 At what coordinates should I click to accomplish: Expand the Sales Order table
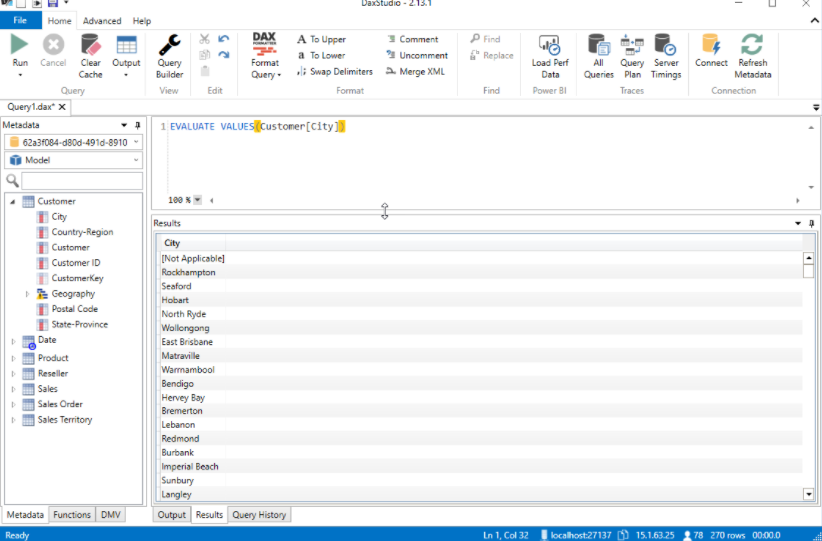click(14, 405)
